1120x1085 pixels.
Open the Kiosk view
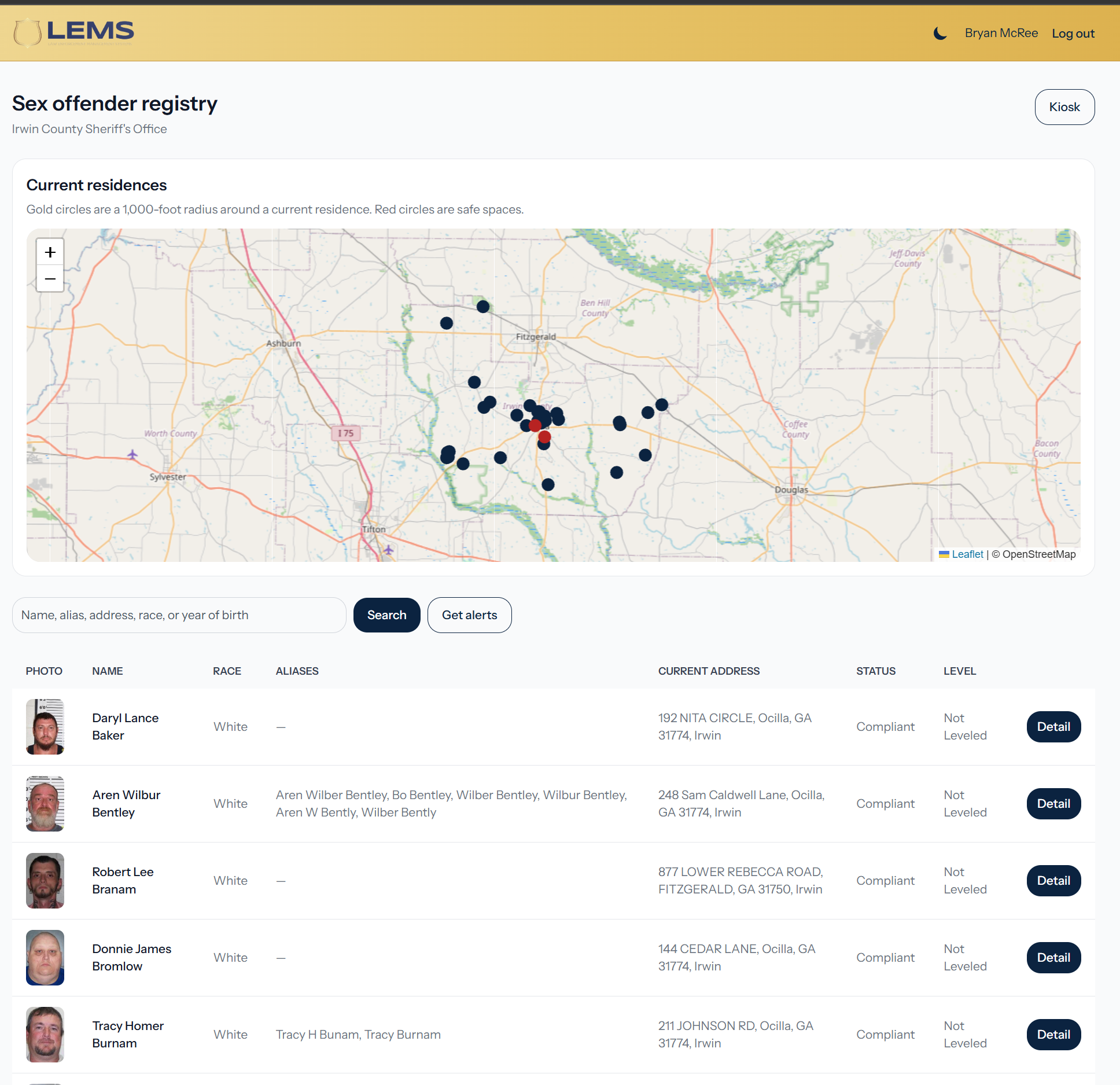point(1064,107)
